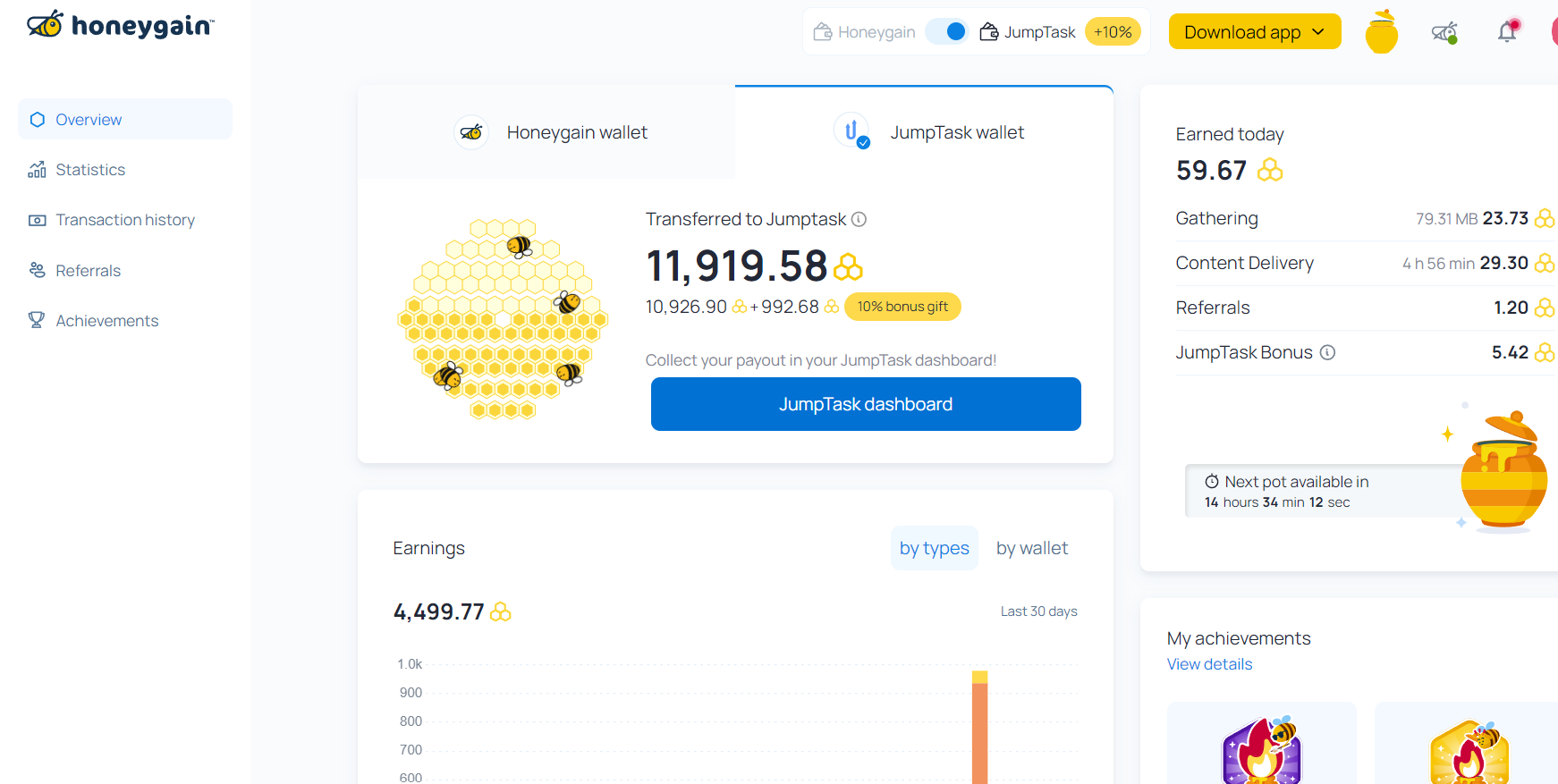
Task: Select Statistics from the sidebar
Action: [90, 169]
